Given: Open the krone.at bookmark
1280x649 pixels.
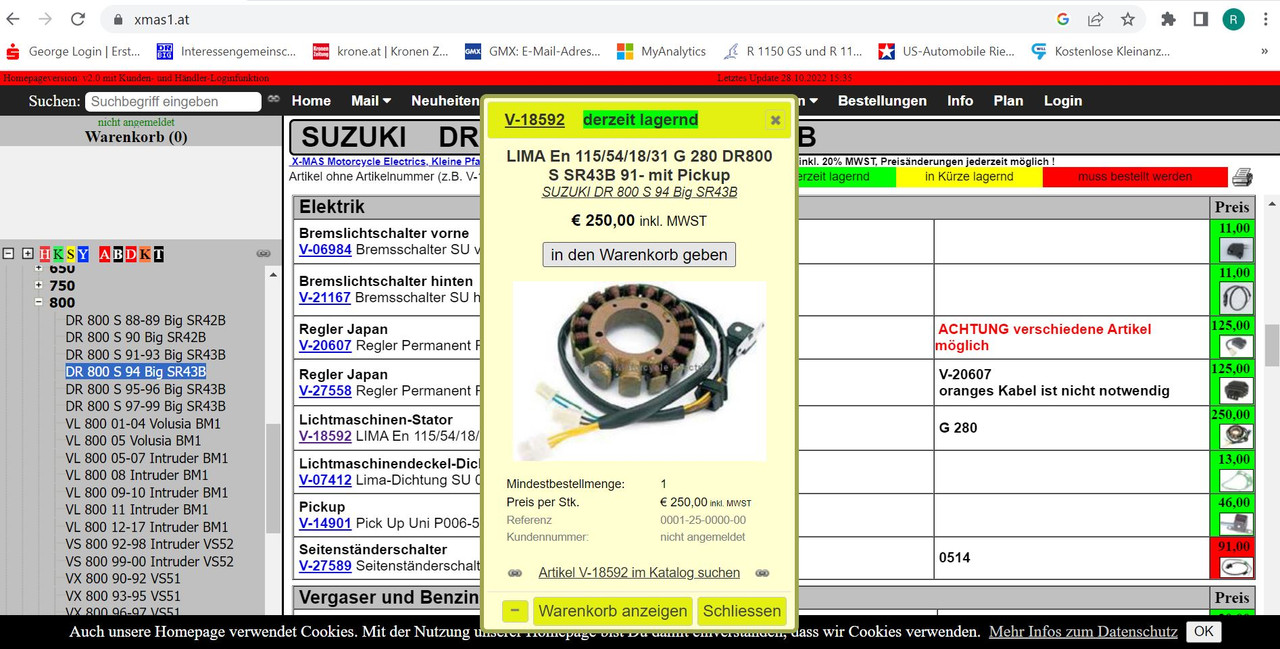Looking at the screenshot, I should [380, 51].
